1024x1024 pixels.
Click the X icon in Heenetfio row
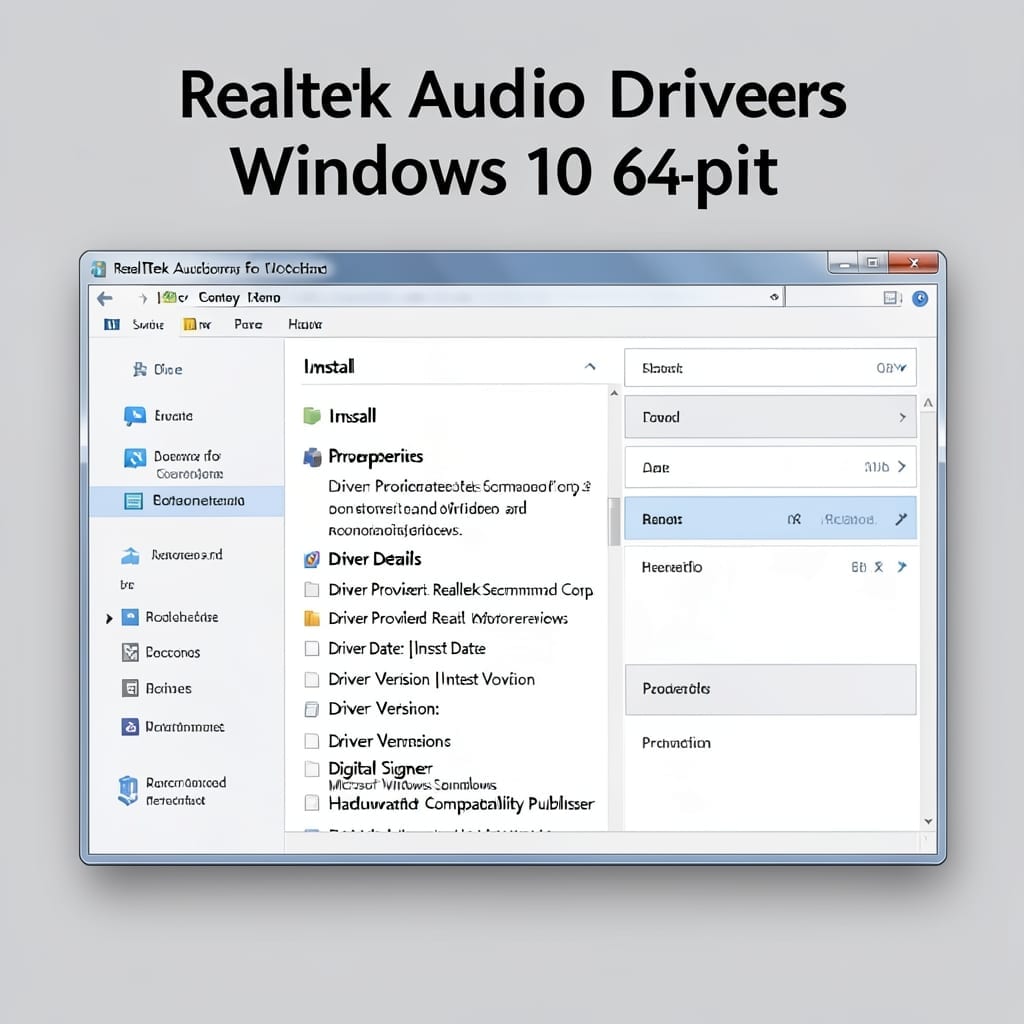pyautogui.click(x=879, y=567)
